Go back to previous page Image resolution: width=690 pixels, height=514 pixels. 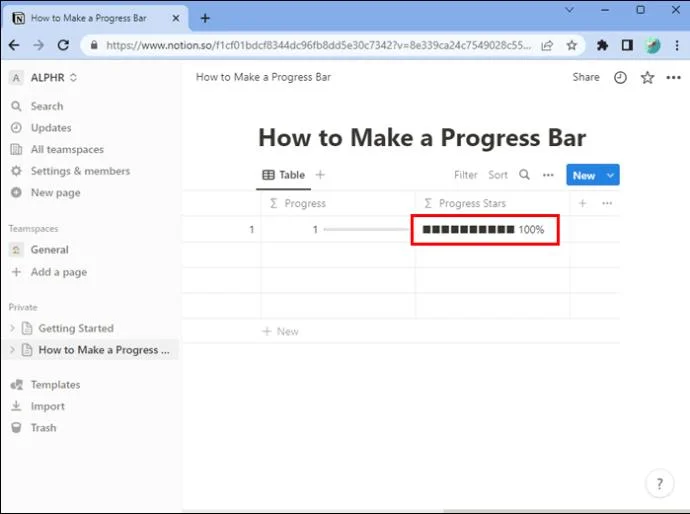coord(14,45)
